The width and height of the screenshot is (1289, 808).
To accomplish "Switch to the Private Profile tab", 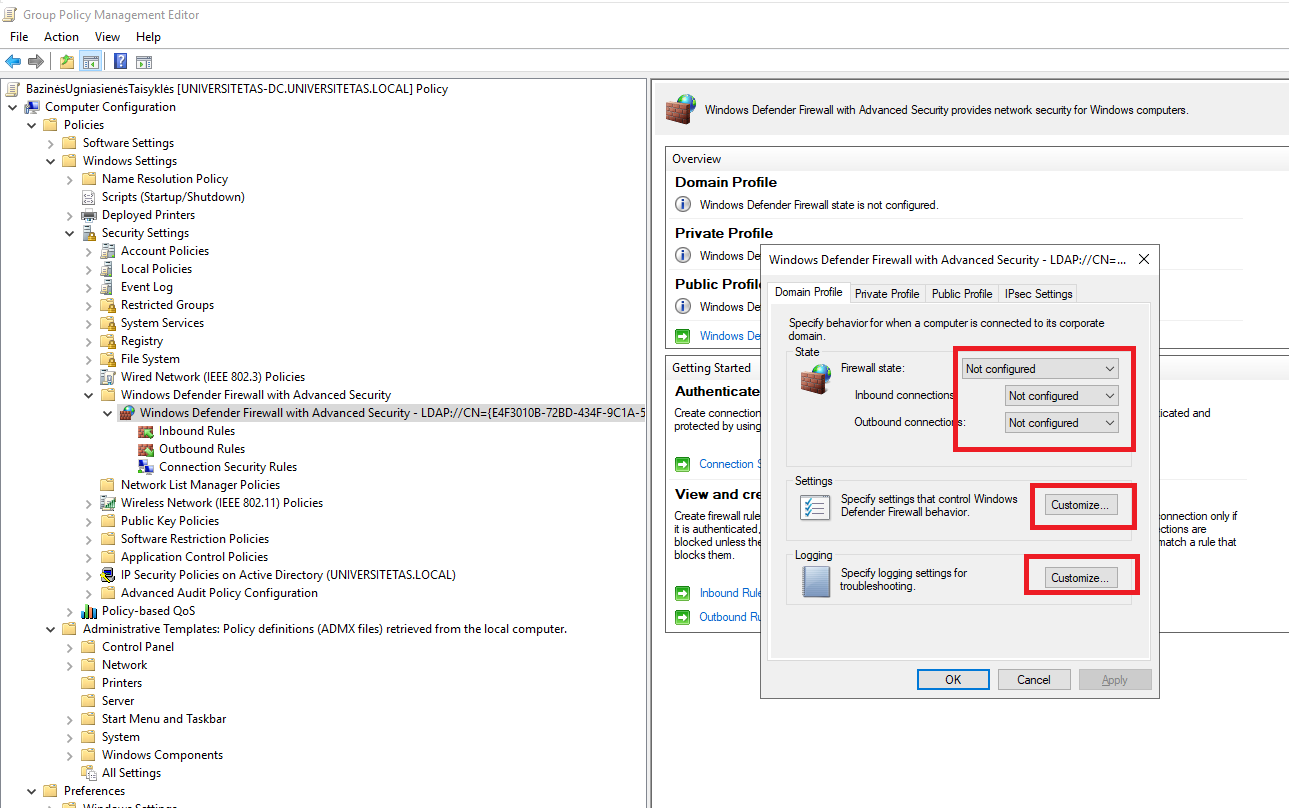I will pyautogui.click(x=887, y=294).
